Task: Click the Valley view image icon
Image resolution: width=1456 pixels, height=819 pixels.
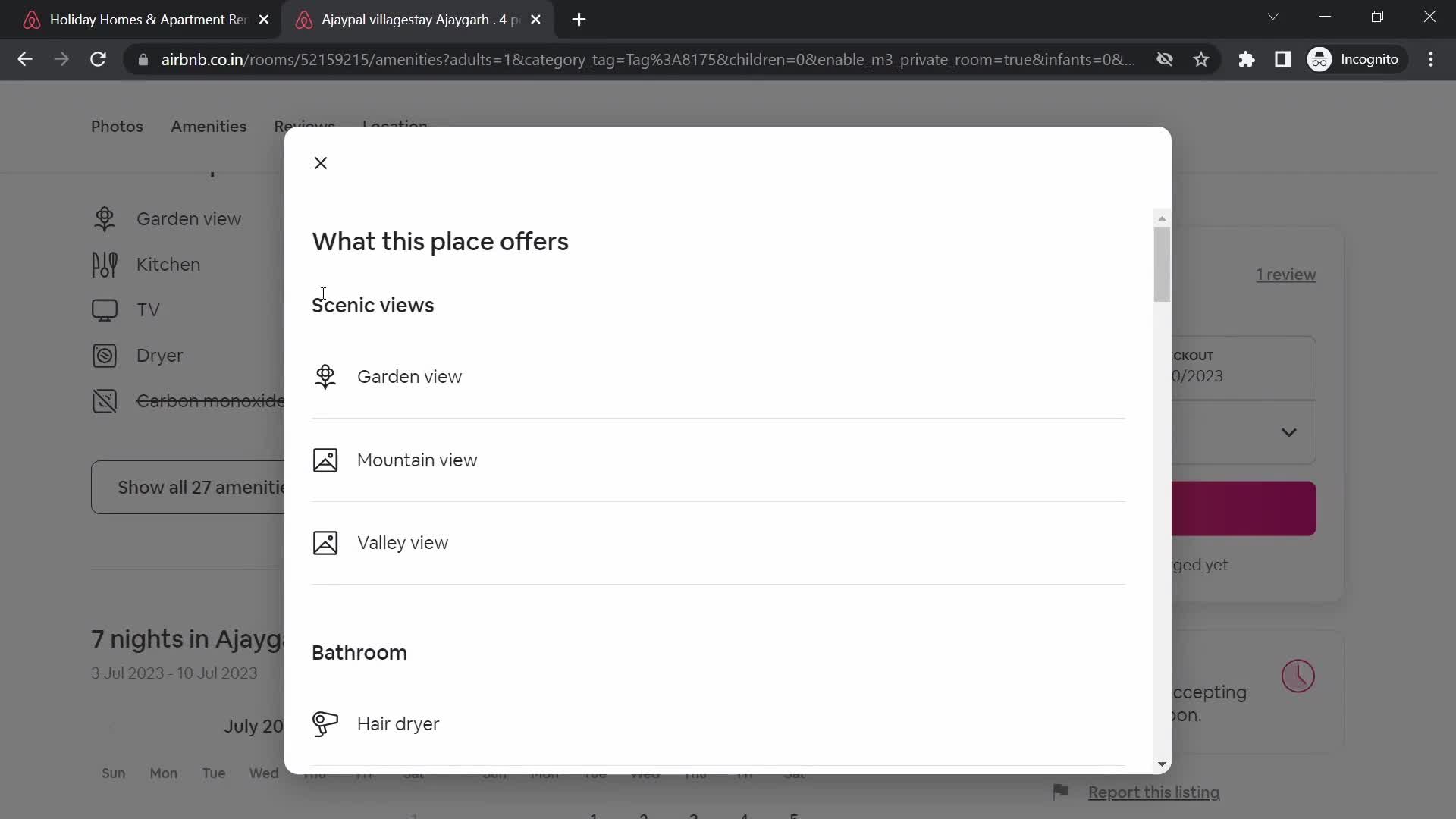Action: (325, 543)
